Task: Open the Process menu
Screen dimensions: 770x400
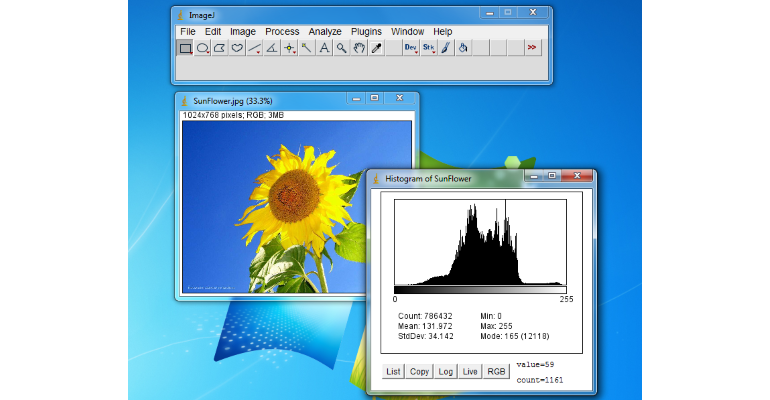Action: [282, 31]
